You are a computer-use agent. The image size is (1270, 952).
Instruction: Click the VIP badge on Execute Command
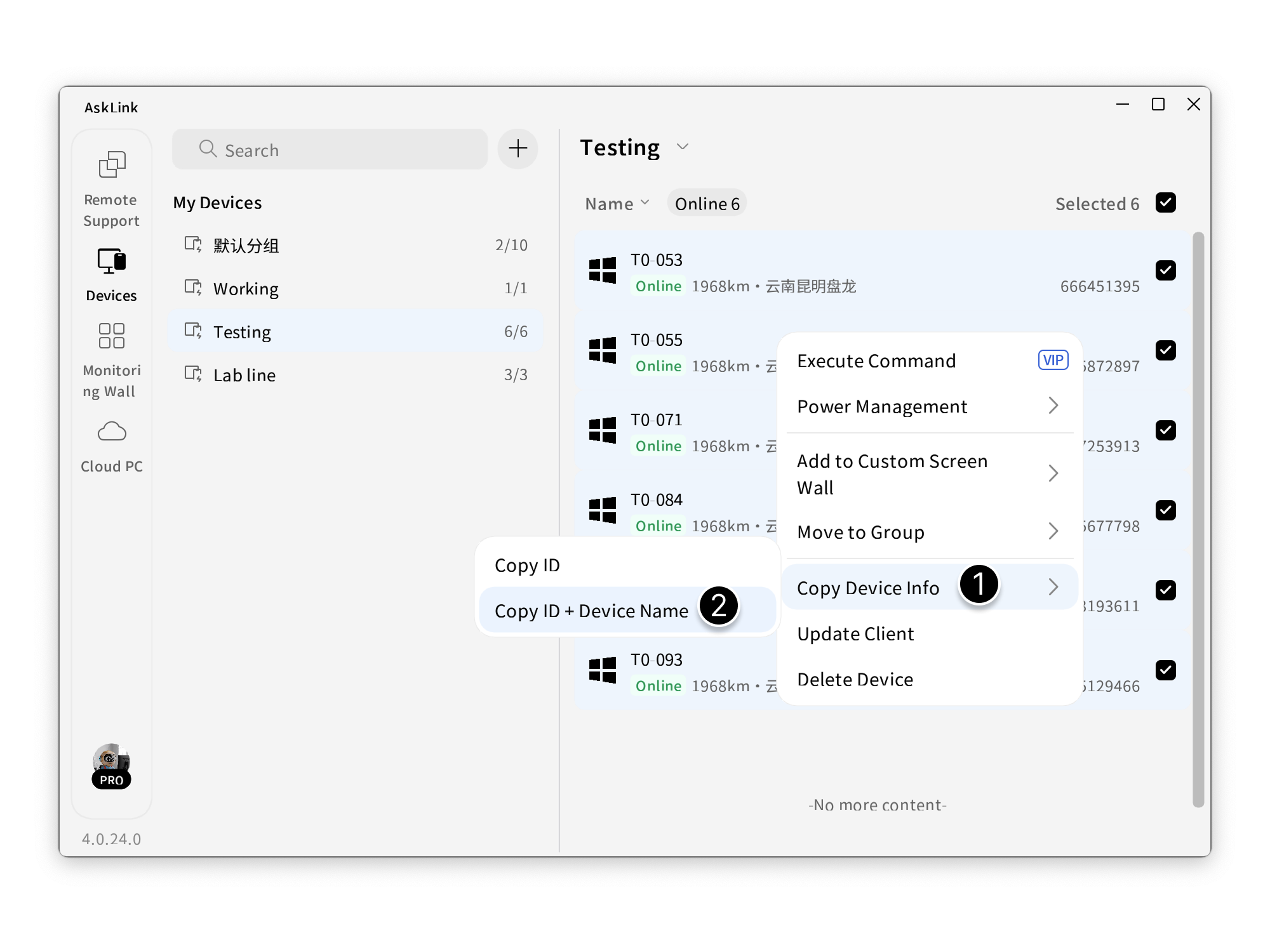point(1052,360)
